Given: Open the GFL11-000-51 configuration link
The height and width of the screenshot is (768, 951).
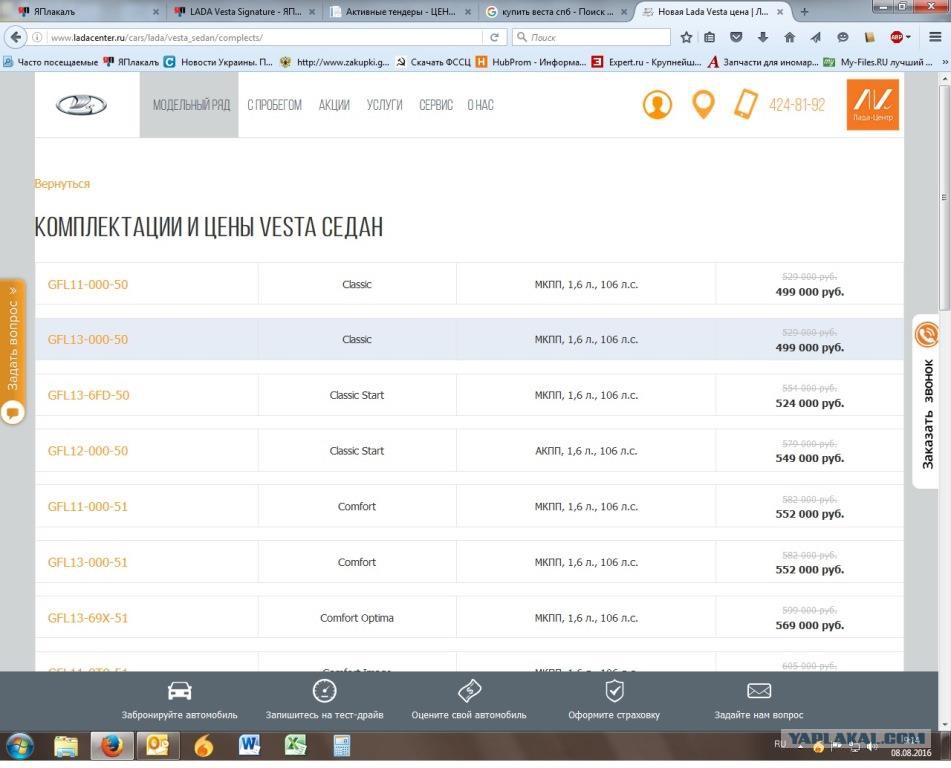Looking at the screenshot, I should coord(88,507).
